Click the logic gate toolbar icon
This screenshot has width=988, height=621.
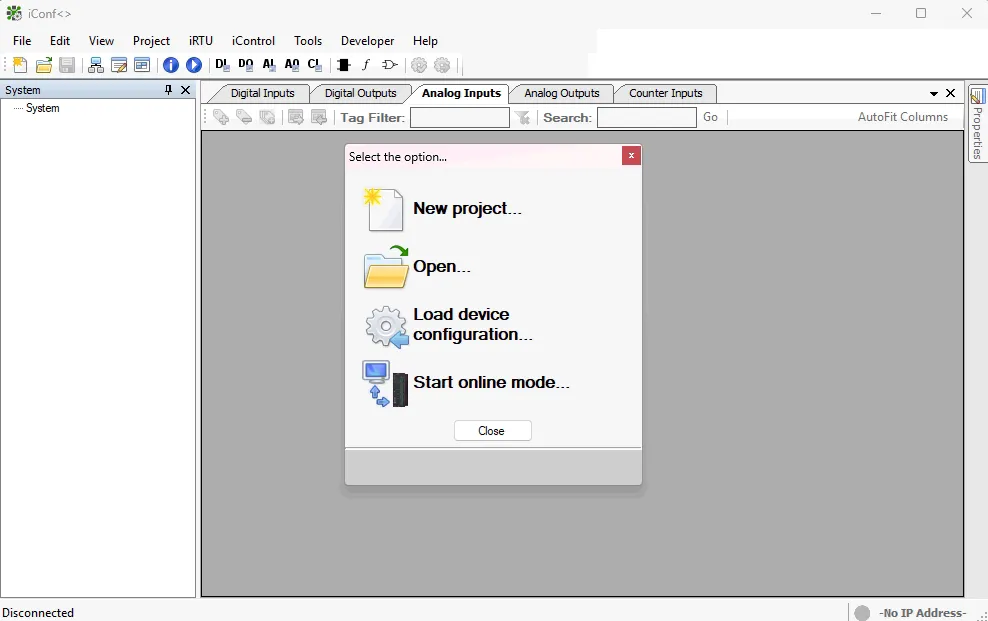(x=390, y=65)
